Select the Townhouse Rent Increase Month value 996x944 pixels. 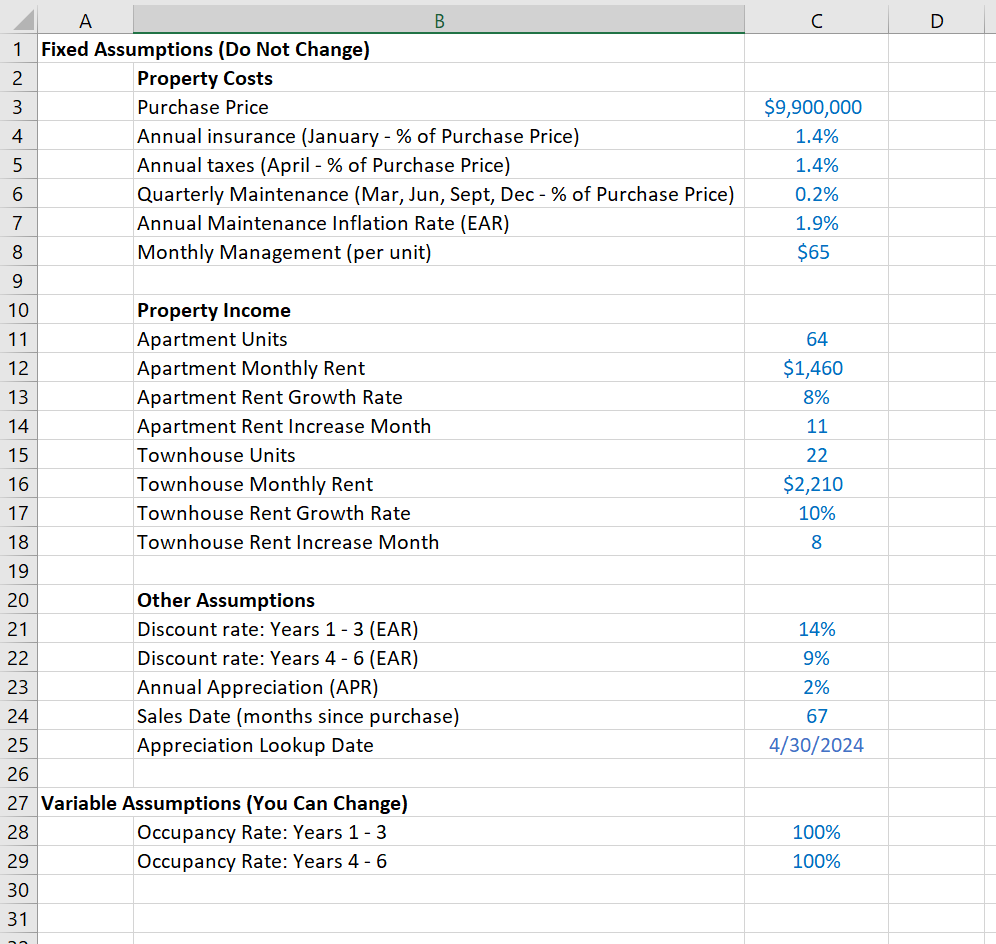tap(816, 542)
